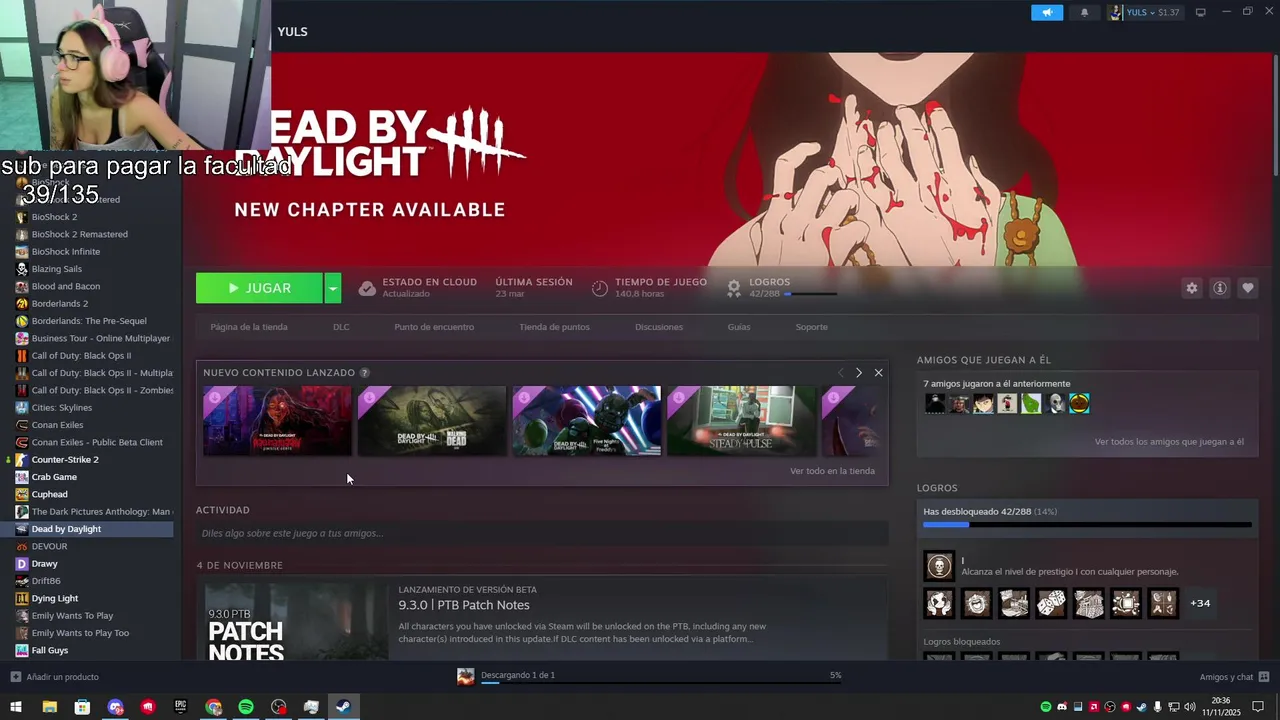Select BioShock 2 in library list
This screenshot has width=1280, height=720.
click(54, 217)
